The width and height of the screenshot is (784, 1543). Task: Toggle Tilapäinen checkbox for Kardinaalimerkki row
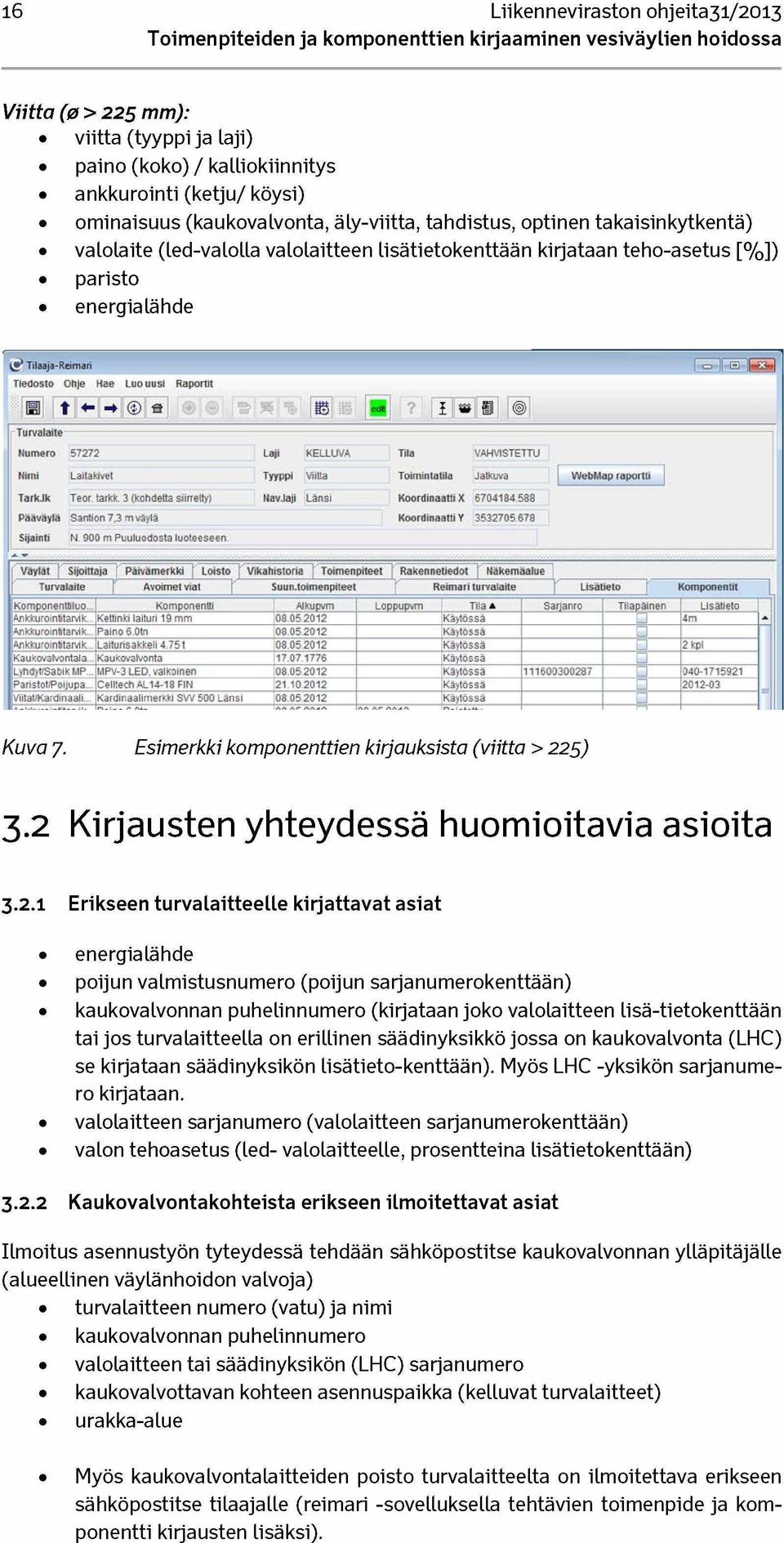[642, 698]
